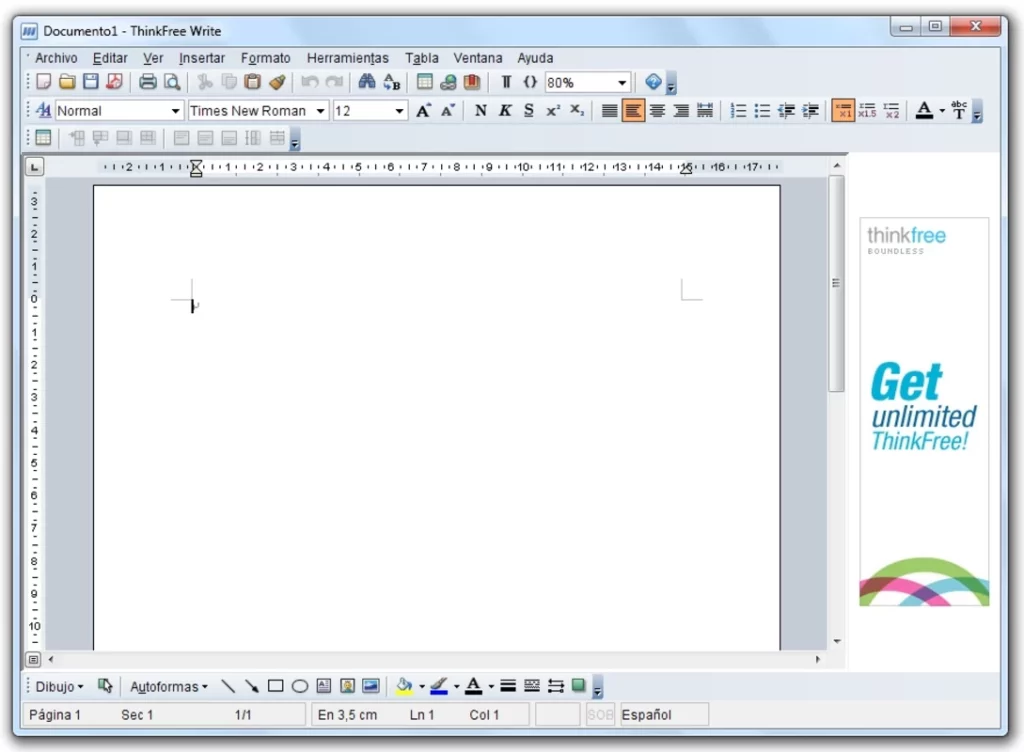Expand the Autoformas menu
This screenshot has height=752, width=1024.
(168, 687)
